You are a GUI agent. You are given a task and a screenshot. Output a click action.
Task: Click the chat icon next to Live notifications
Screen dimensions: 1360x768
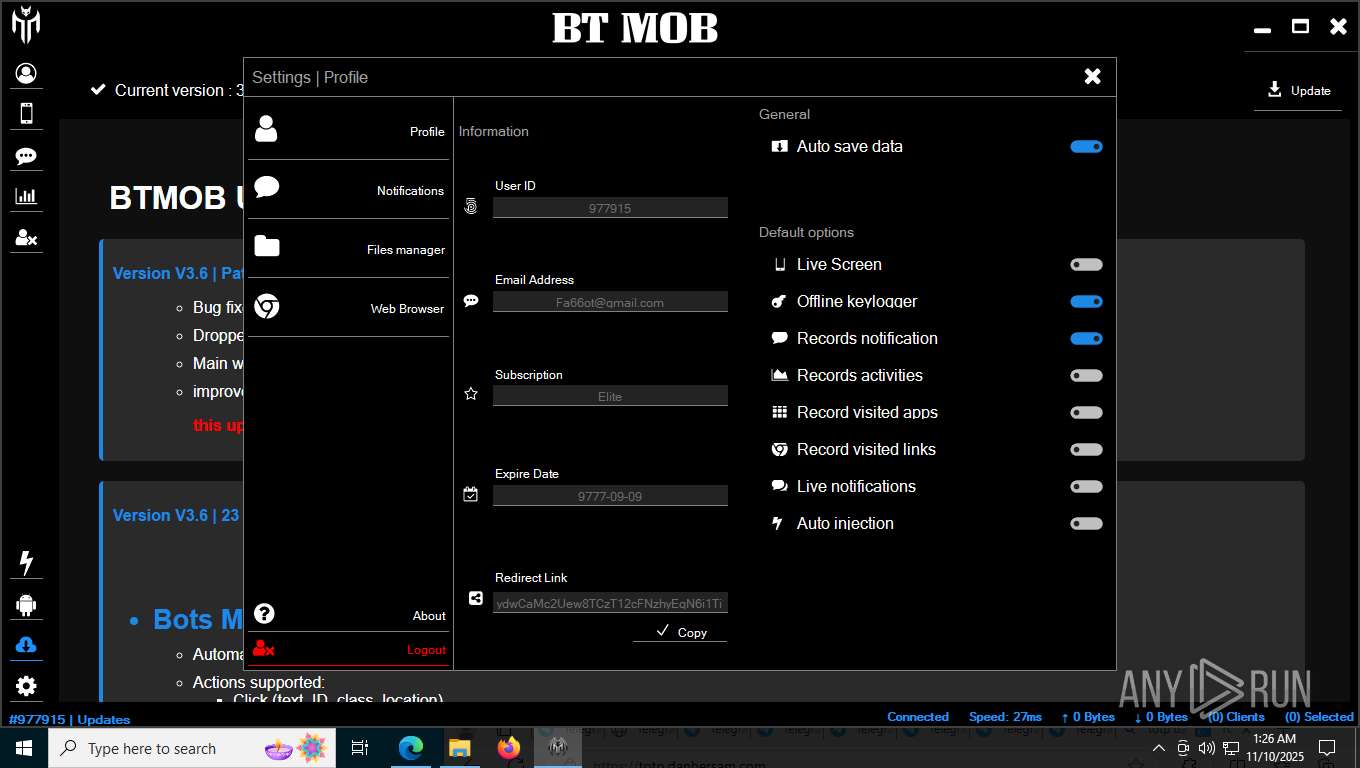(780, 486)
